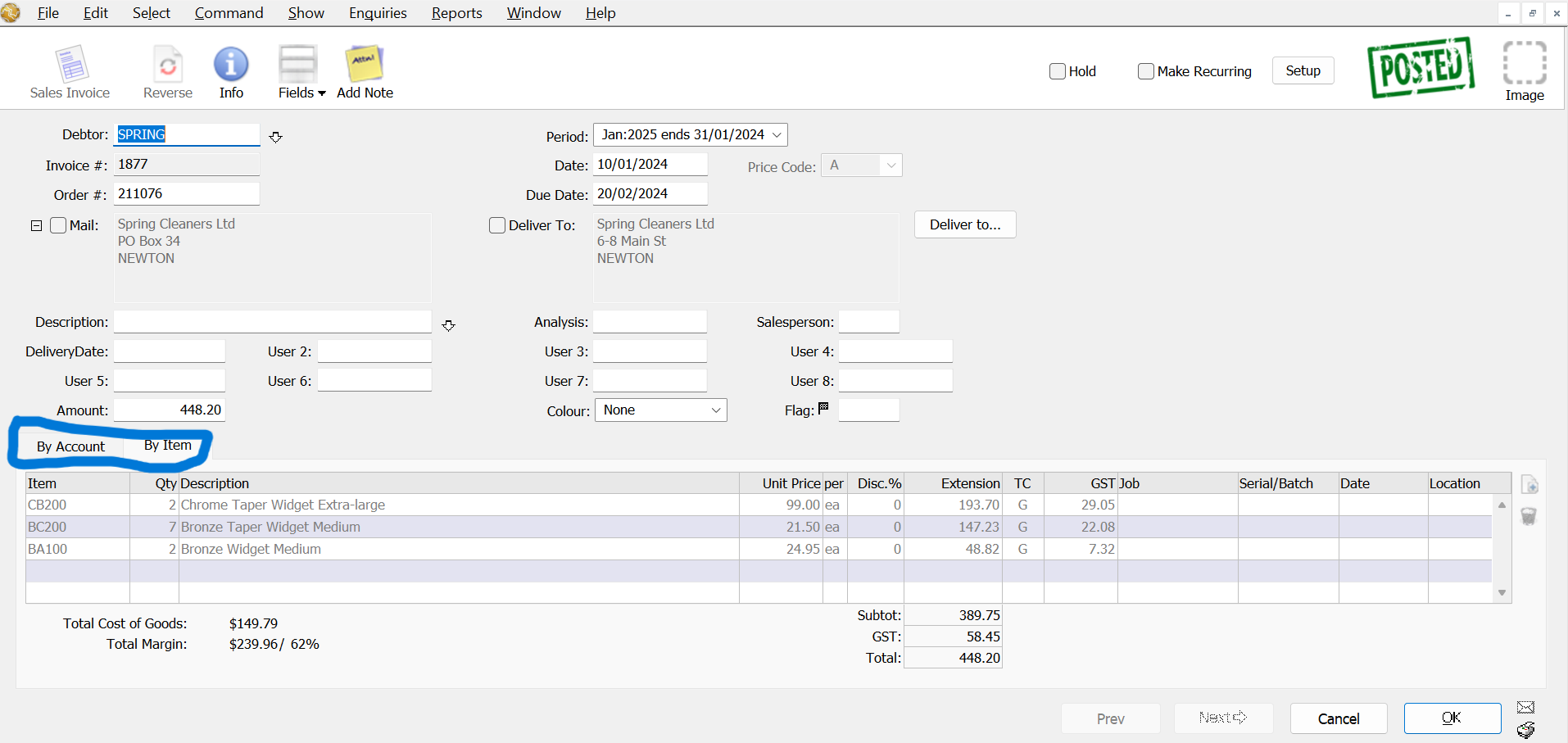Click the delete line trash icon
Viewport: 1568px width, 743px height.
pos(1529,516)
